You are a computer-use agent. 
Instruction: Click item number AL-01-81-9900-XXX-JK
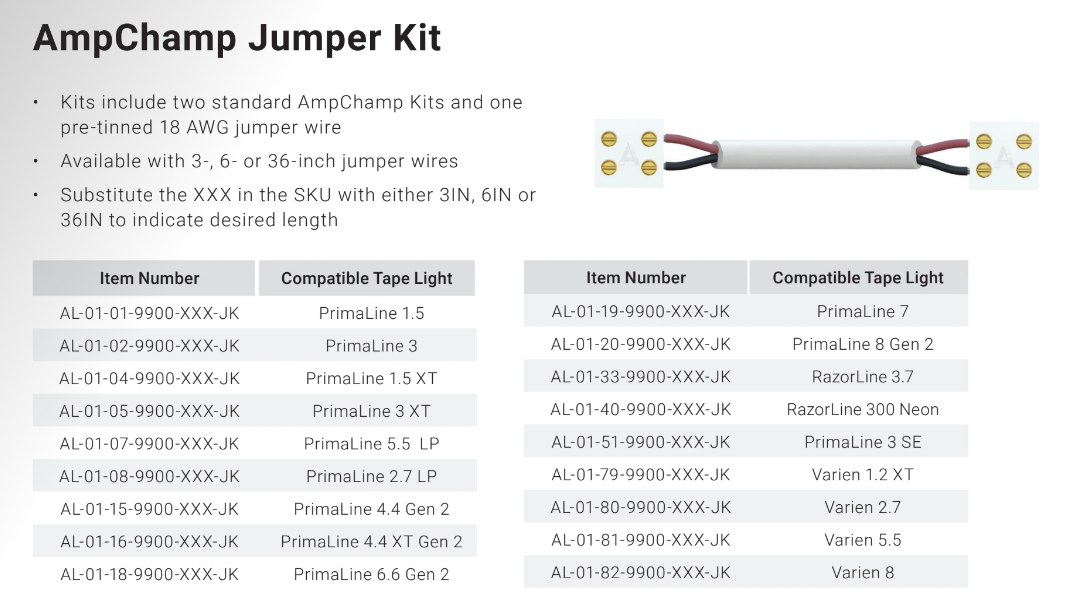pyautogui.click(x=640, y=540)
